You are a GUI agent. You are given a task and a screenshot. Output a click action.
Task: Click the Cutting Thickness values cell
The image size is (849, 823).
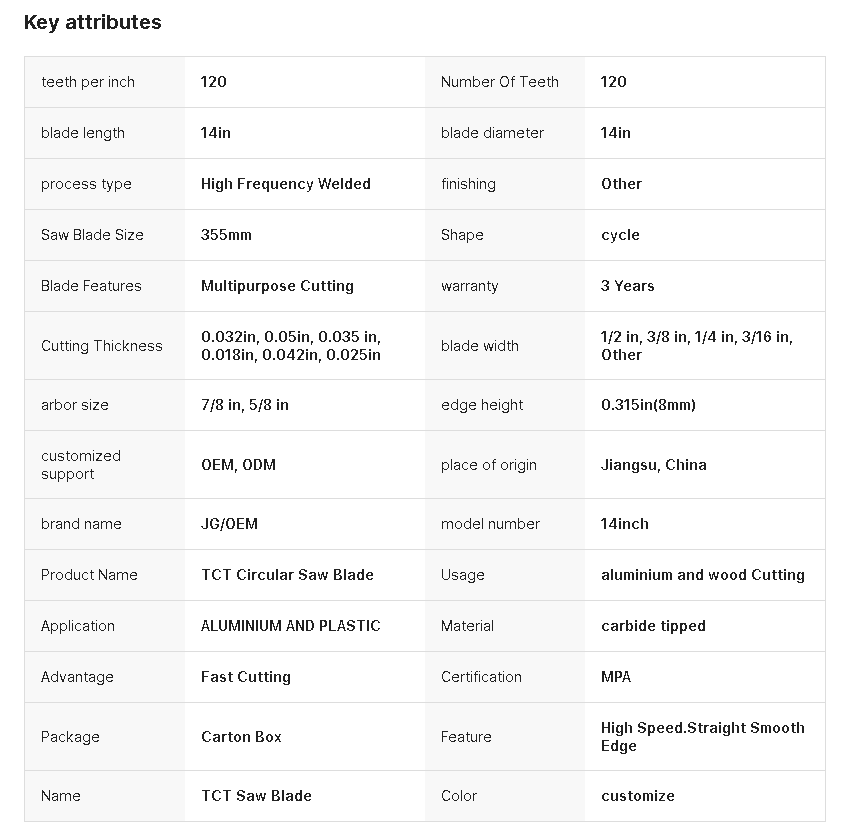click(x=290, y=346)
